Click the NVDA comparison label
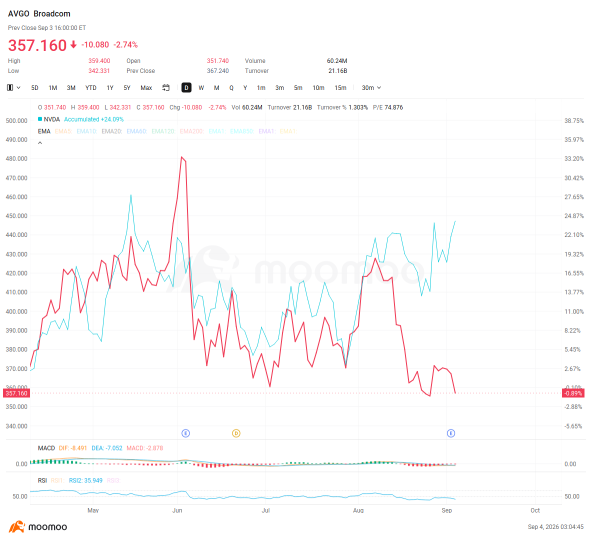The height and width of the screenshot is (540, 592). pos(52,119)
